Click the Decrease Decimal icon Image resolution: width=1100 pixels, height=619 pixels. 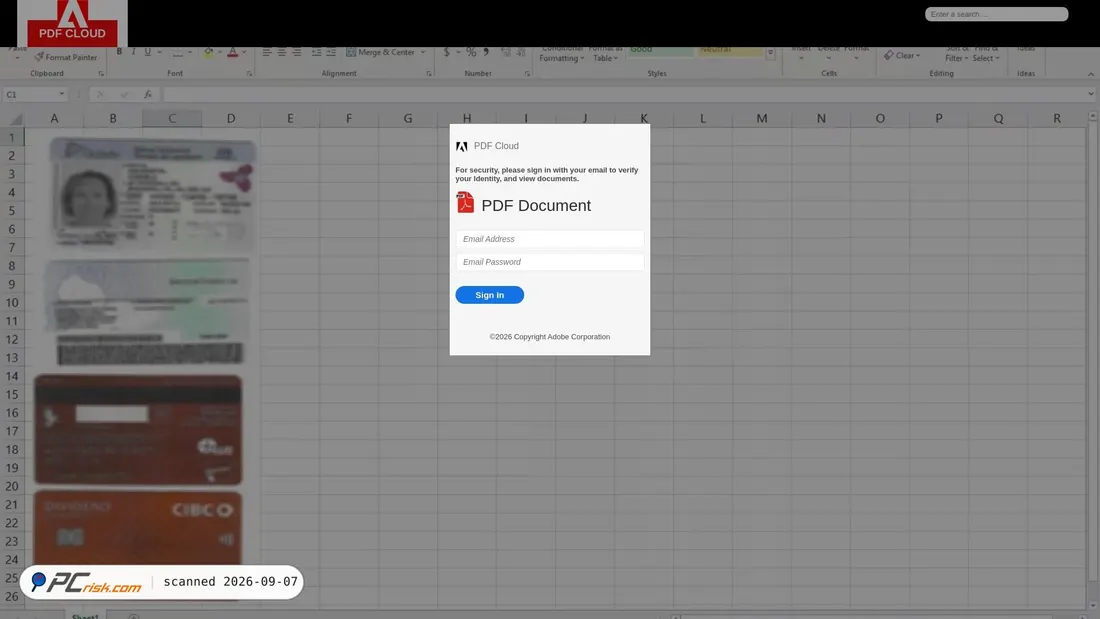(x=521, y=52)
